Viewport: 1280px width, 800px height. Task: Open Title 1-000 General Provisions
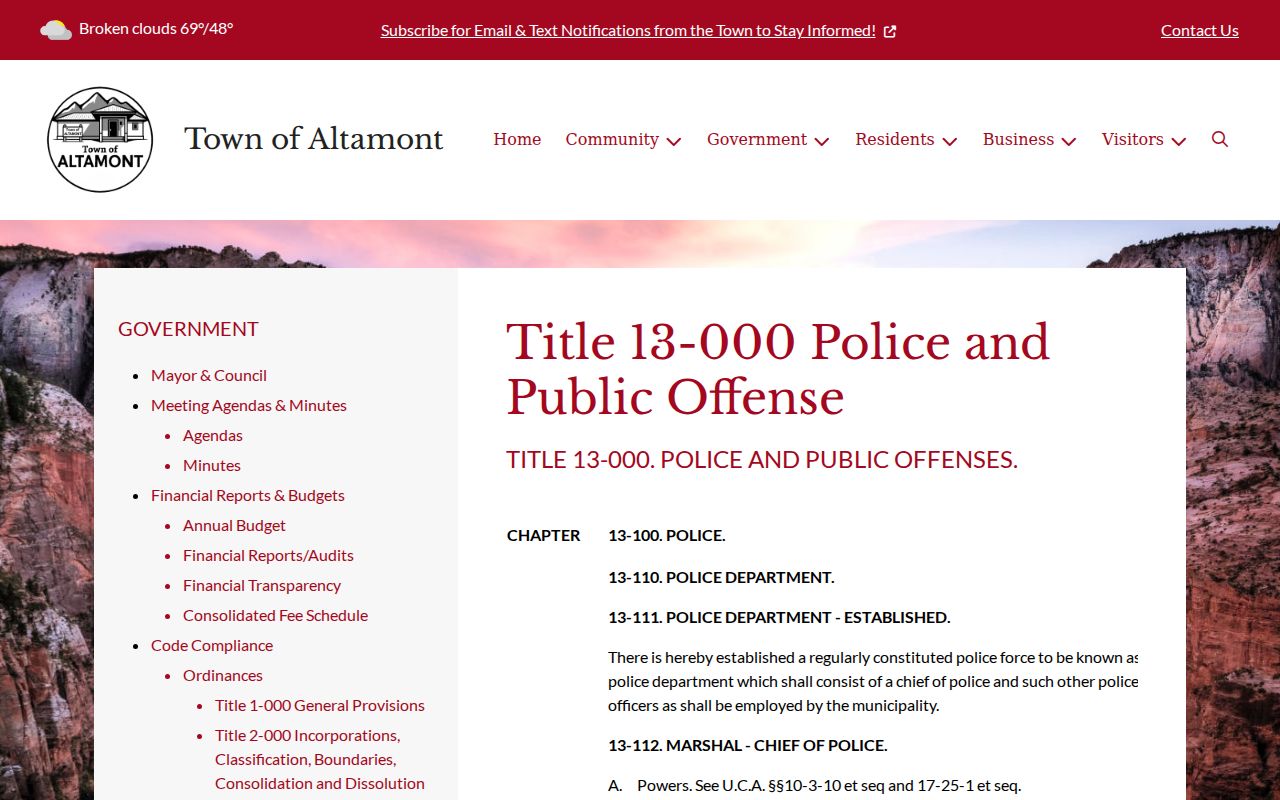320,705
